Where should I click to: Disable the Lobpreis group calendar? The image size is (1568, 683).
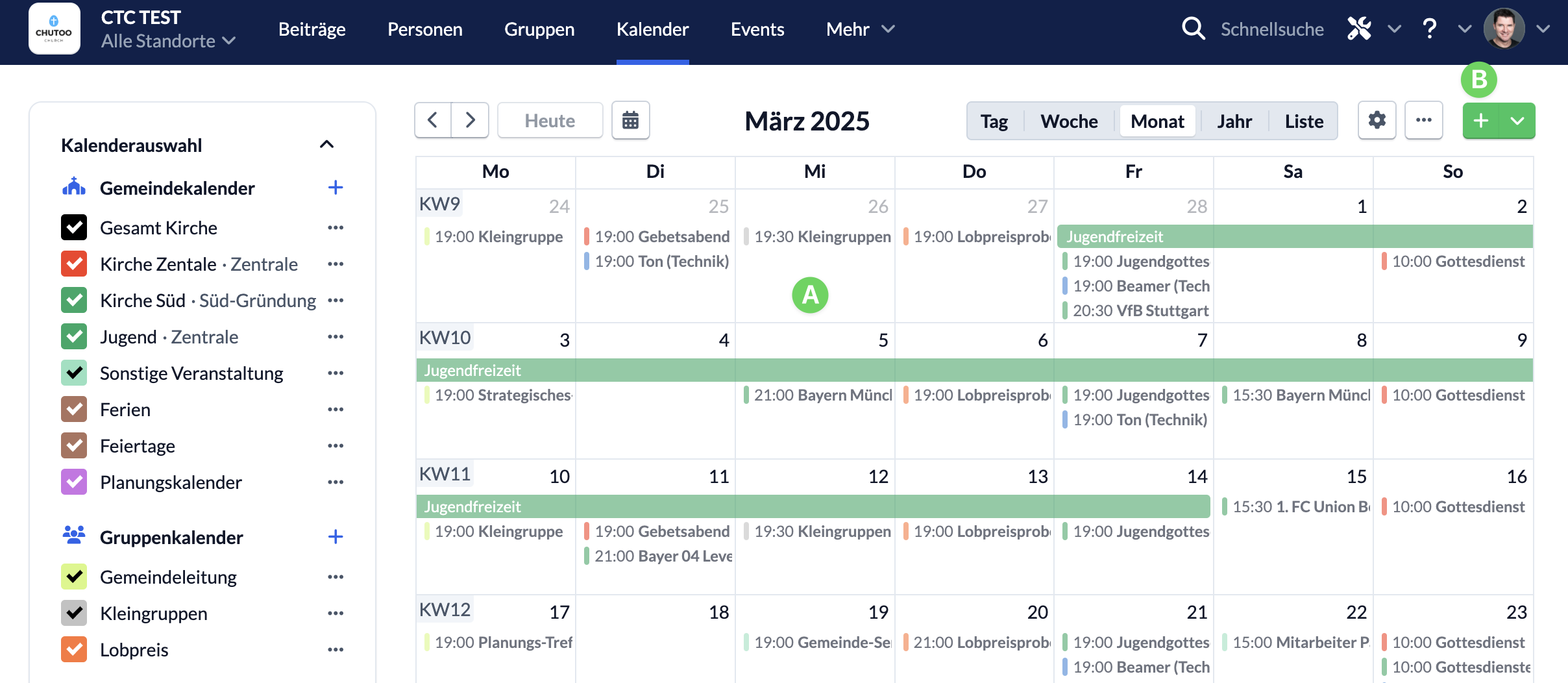pos(74,649)
